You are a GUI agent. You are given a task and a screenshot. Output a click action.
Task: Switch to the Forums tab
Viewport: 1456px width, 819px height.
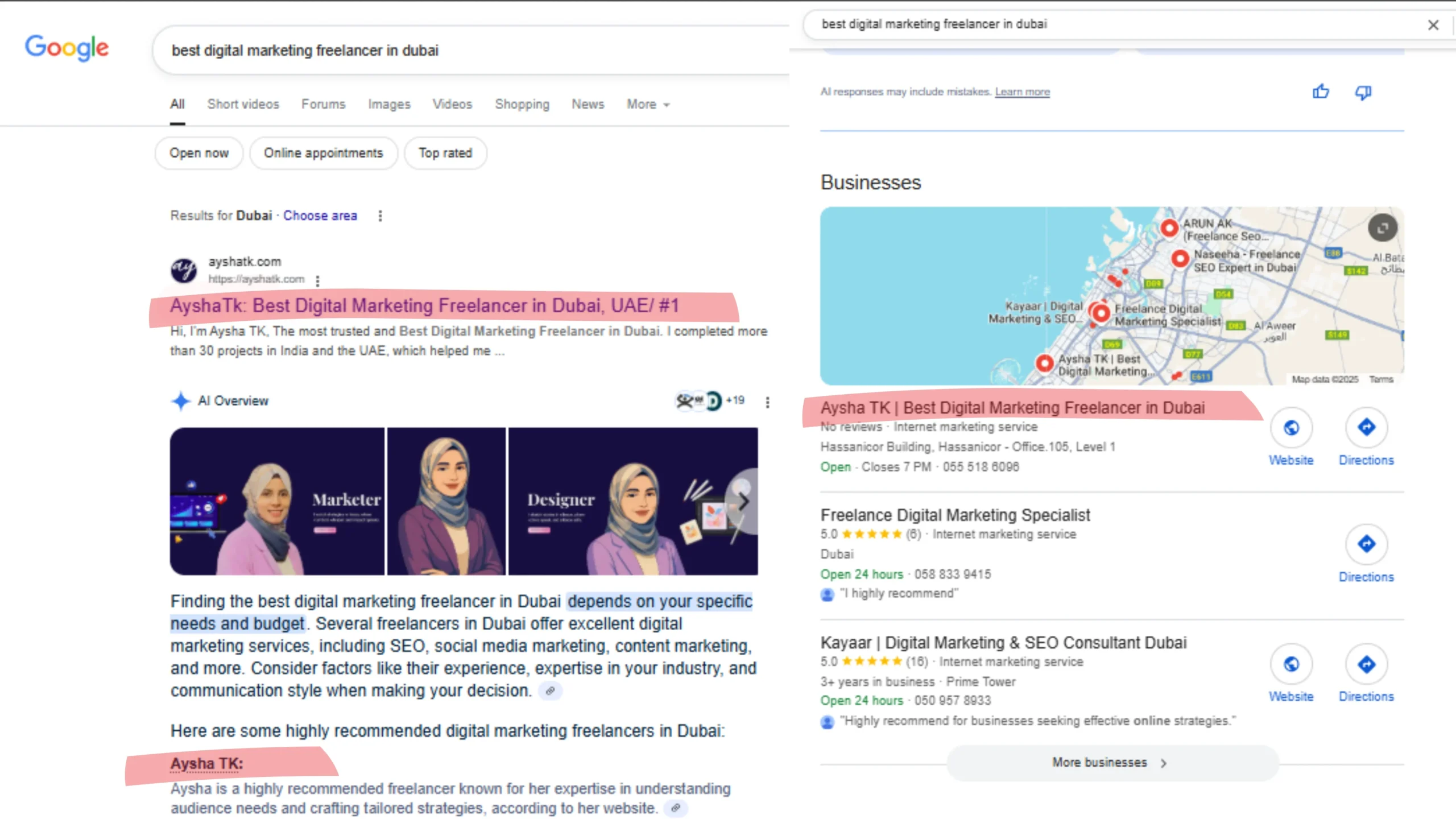[x=324, y=104]
